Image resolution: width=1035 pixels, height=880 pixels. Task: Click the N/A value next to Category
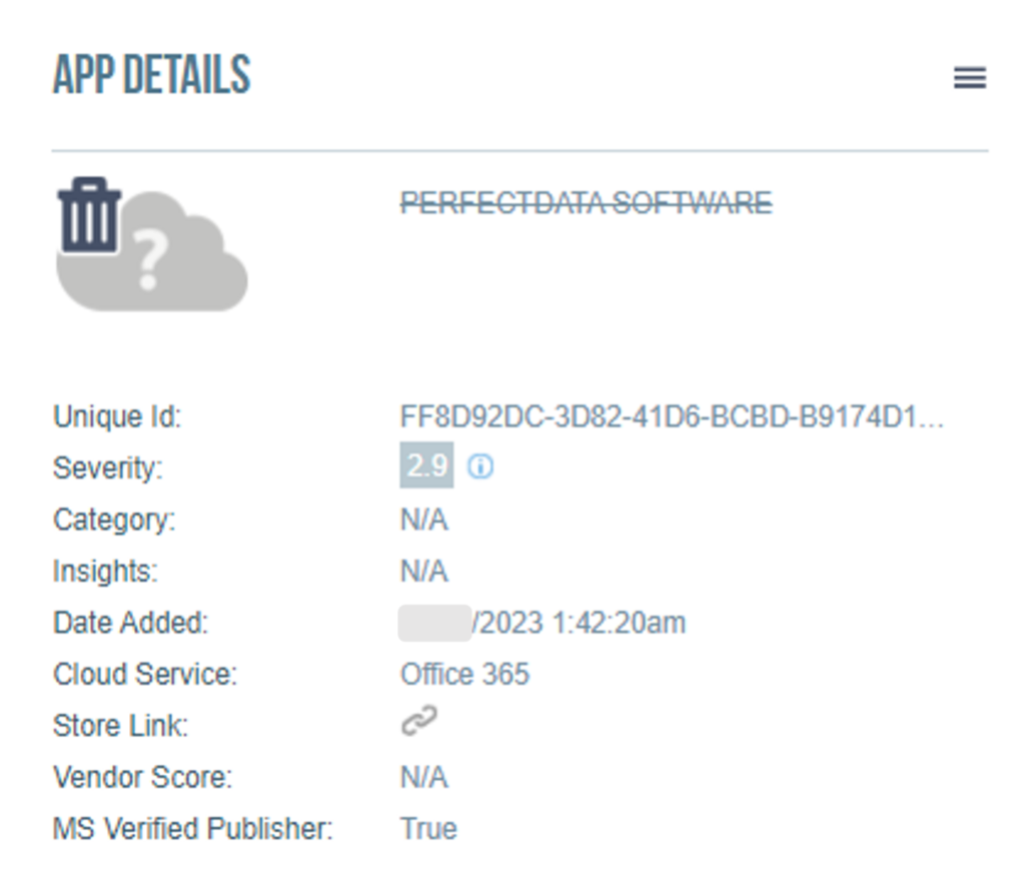coord(424,520)
